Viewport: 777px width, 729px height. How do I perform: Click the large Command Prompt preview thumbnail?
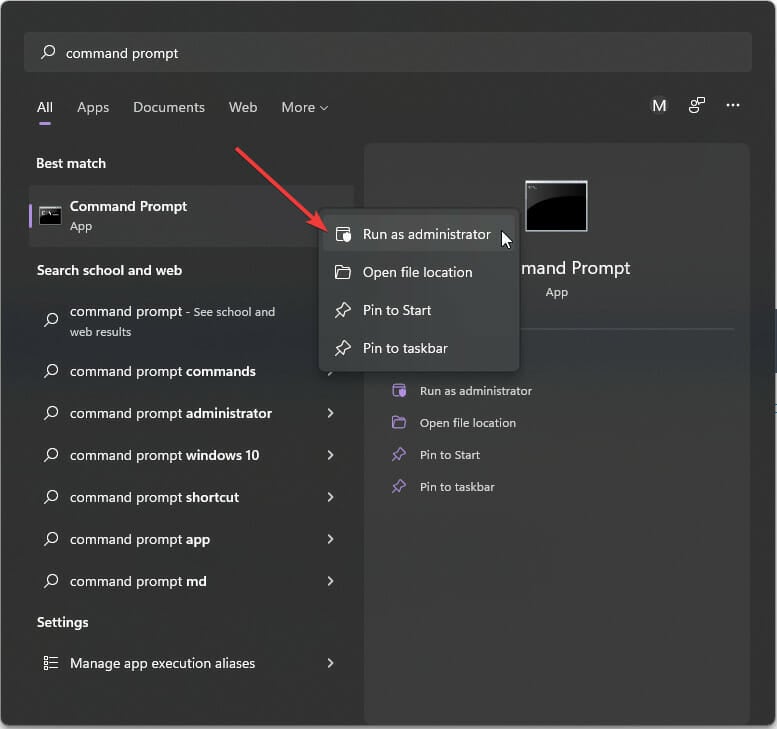[556, 206]
